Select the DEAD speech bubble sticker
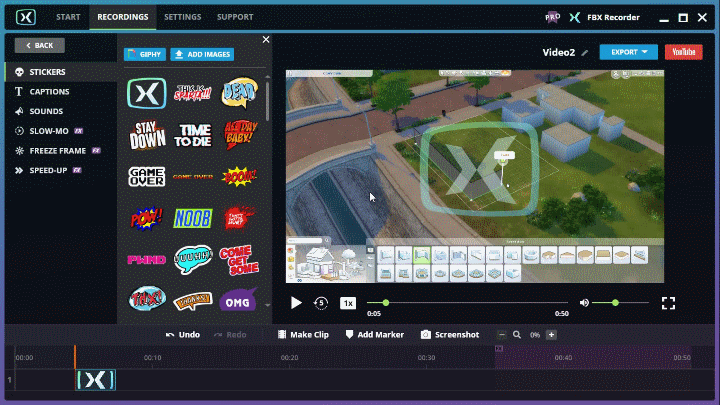 [239, 93]
